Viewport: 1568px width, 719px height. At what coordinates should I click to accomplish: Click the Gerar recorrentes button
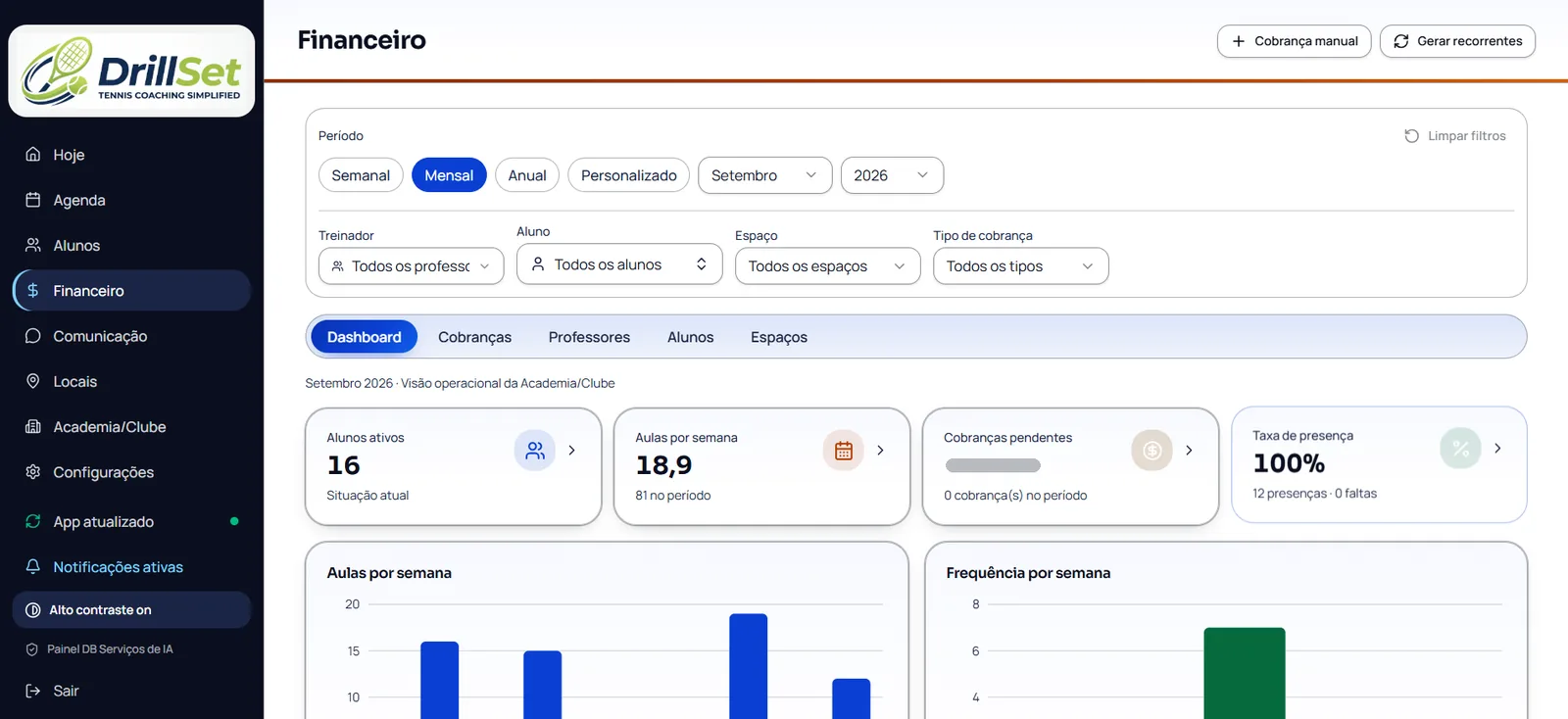pyautogui.click(x=1458, y=41)
